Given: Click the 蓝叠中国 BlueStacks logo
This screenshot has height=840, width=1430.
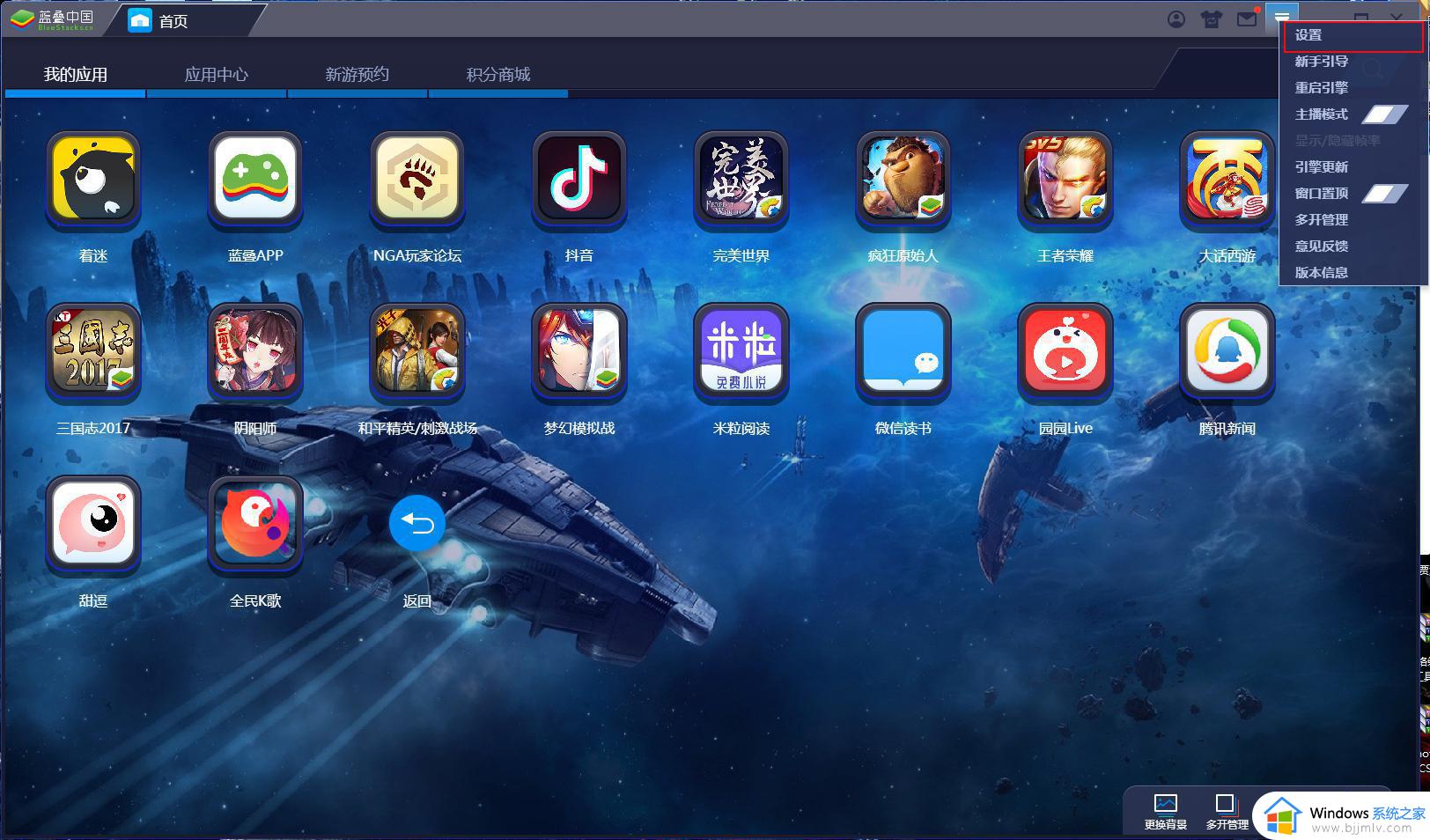Looking at the screenshot, I should tap(52, 19).
